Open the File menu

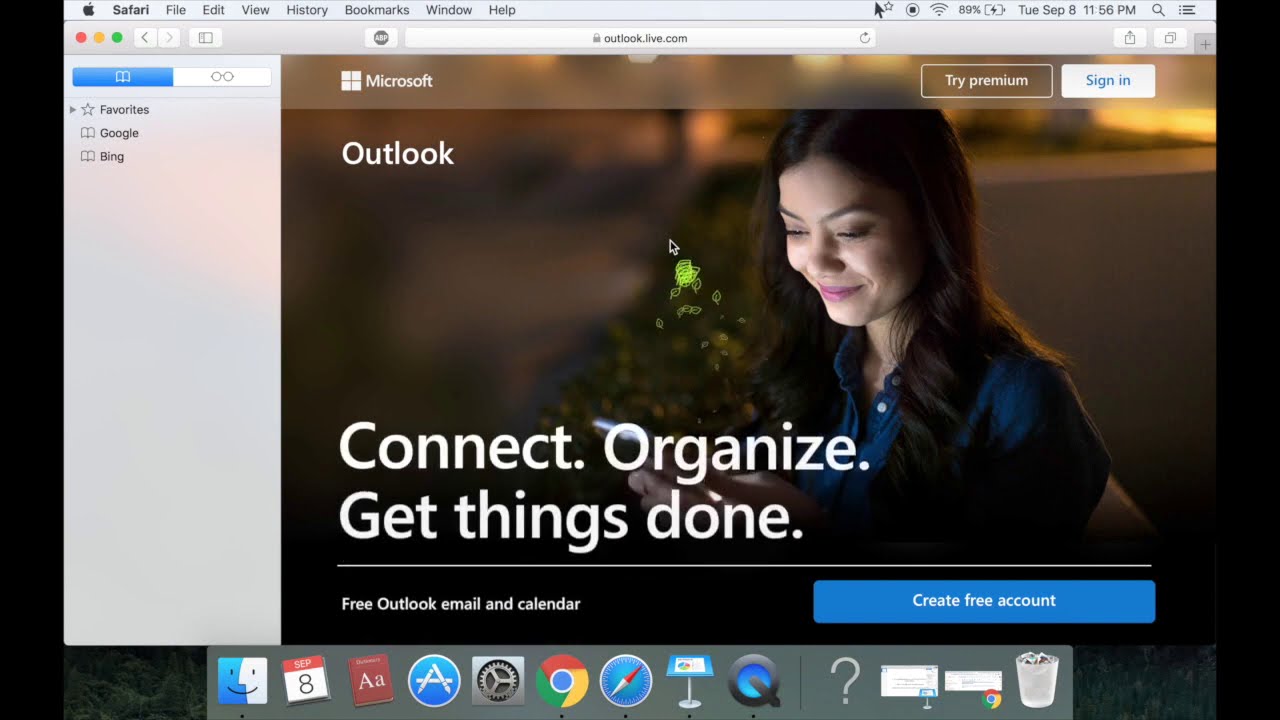176,10
